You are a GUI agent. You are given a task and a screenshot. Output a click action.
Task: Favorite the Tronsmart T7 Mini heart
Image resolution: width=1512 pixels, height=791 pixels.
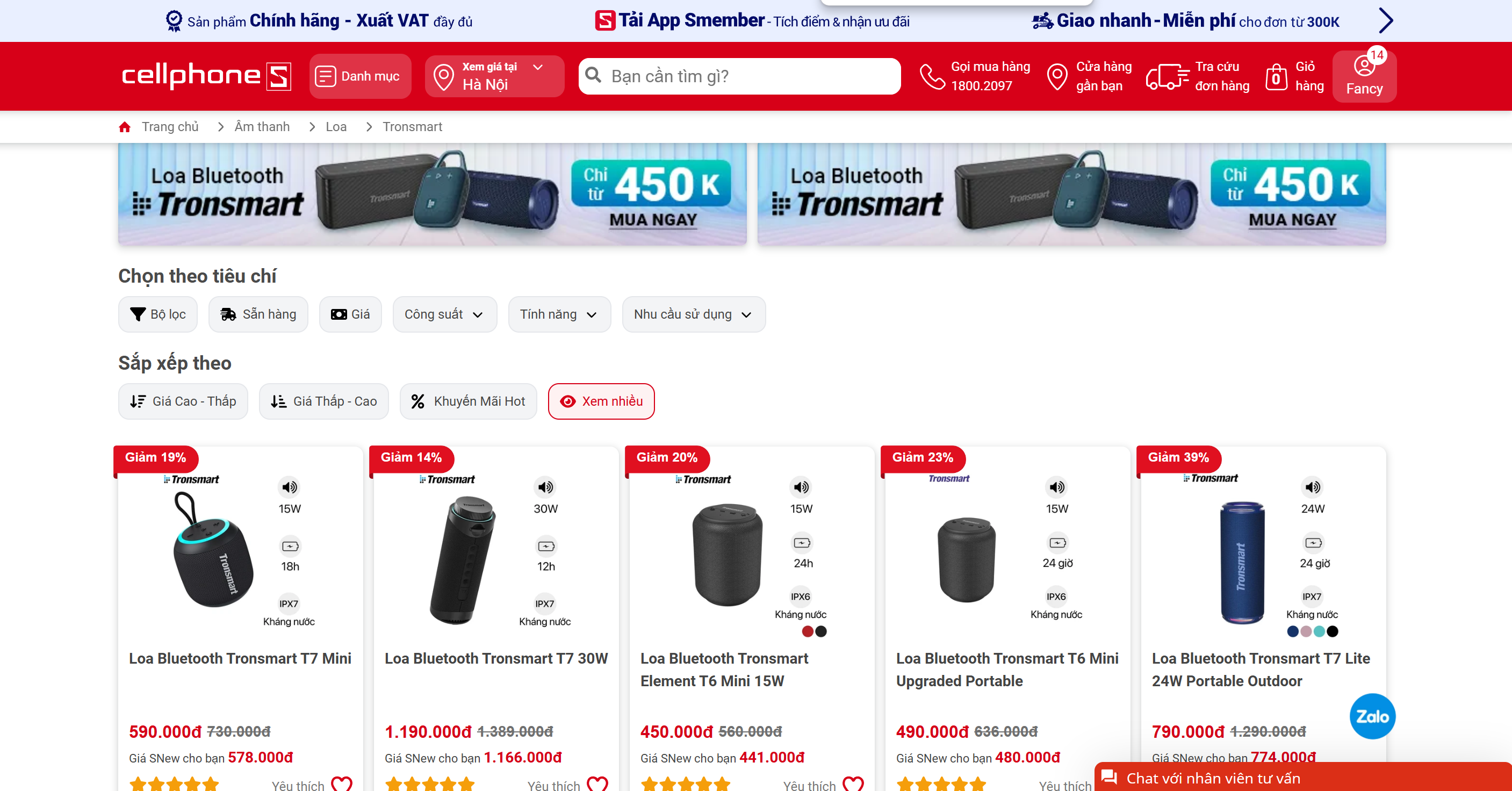[342, 783]
